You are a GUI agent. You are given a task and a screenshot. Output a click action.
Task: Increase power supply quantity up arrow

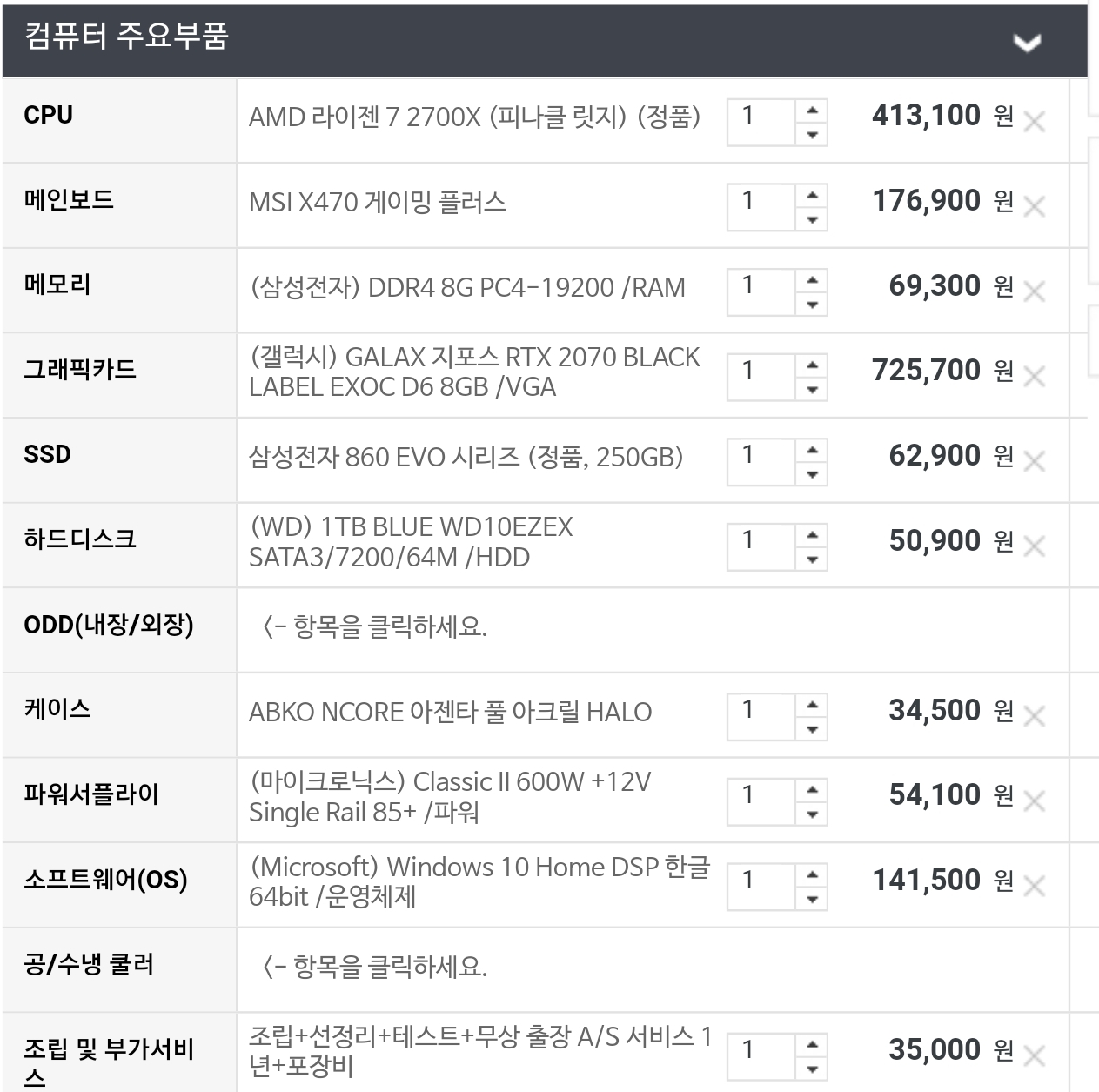click(x=812, y=790)
